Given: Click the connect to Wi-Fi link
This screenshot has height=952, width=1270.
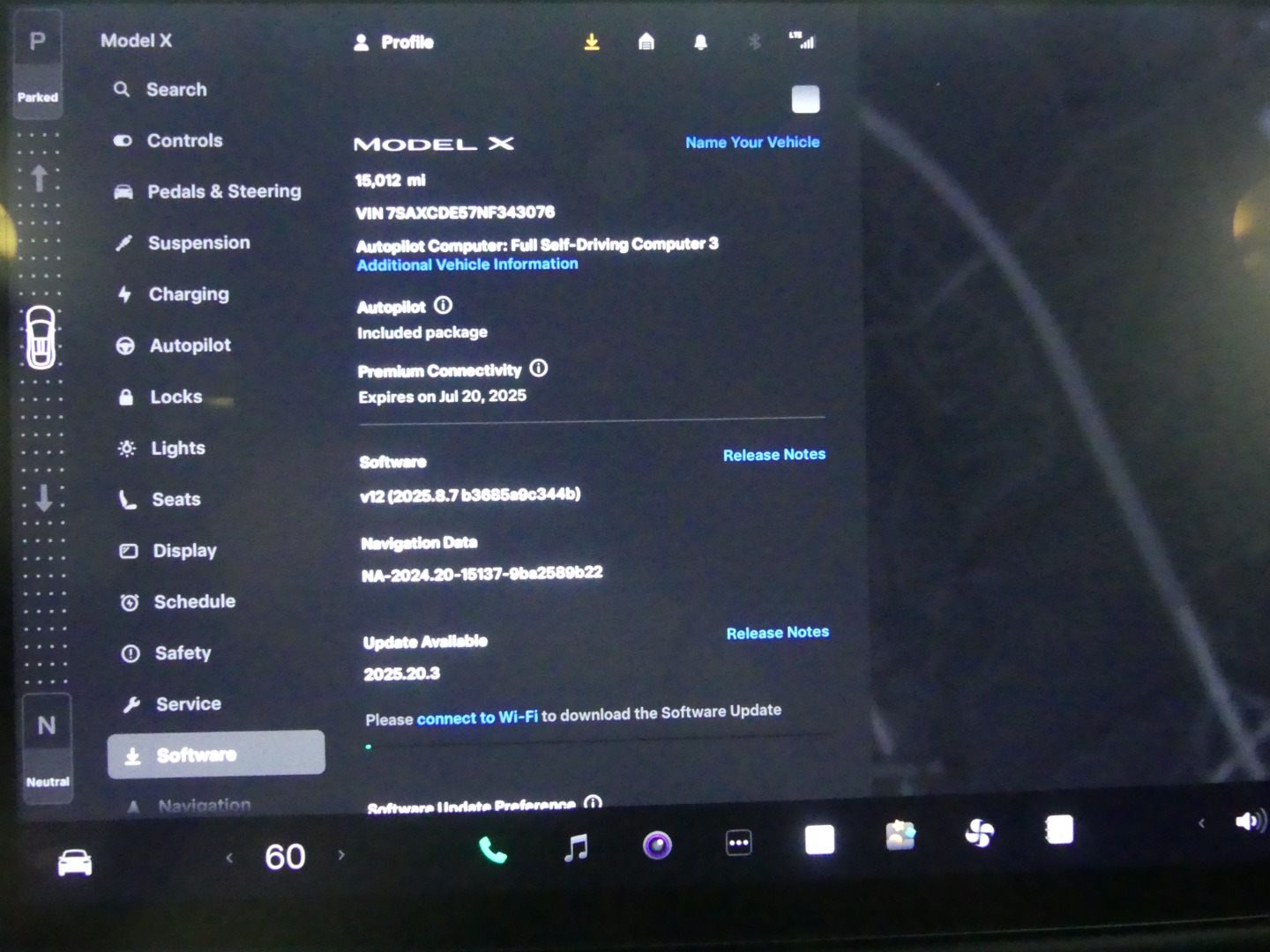Looking at the screenshot, I should click(476, 718).
